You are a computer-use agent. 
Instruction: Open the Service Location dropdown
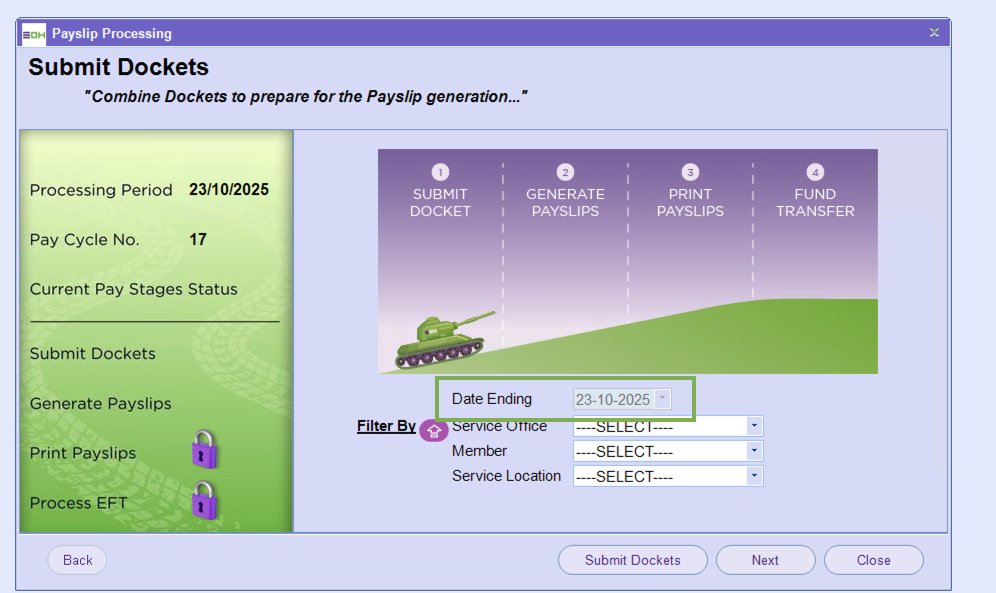[x=753, y=476]
